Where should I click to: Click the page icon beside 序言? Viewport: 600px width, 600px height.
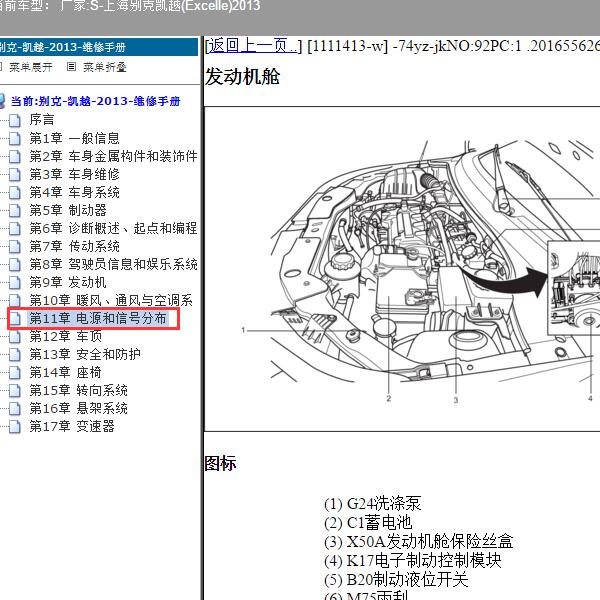[x=15, y=120]
